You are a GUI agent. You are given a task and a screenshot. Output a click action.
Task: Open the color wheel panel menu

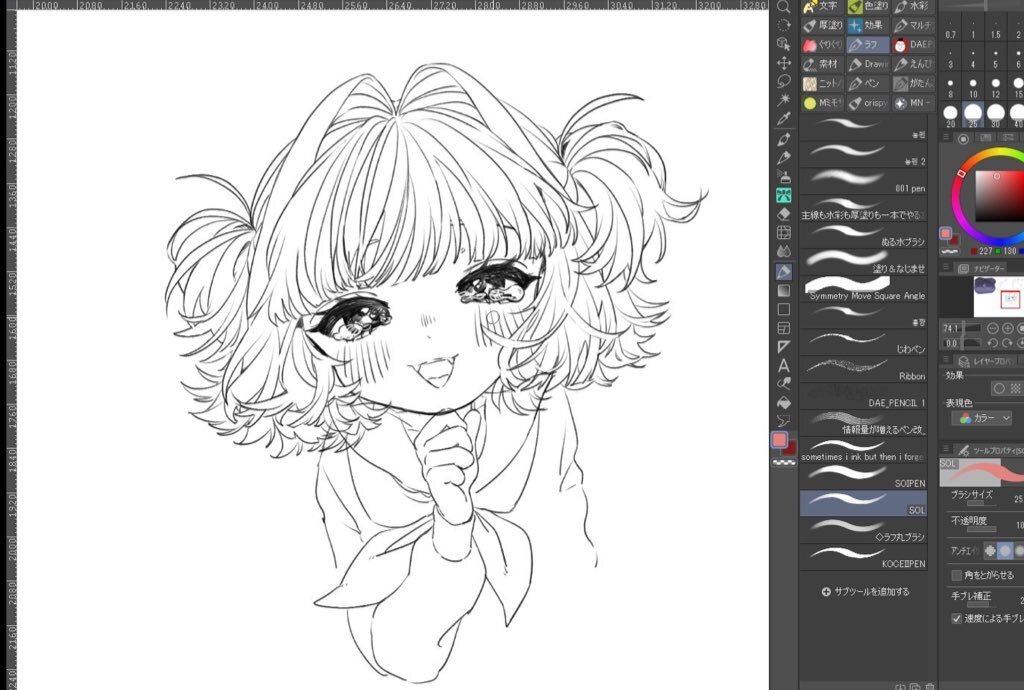(944, 138)
